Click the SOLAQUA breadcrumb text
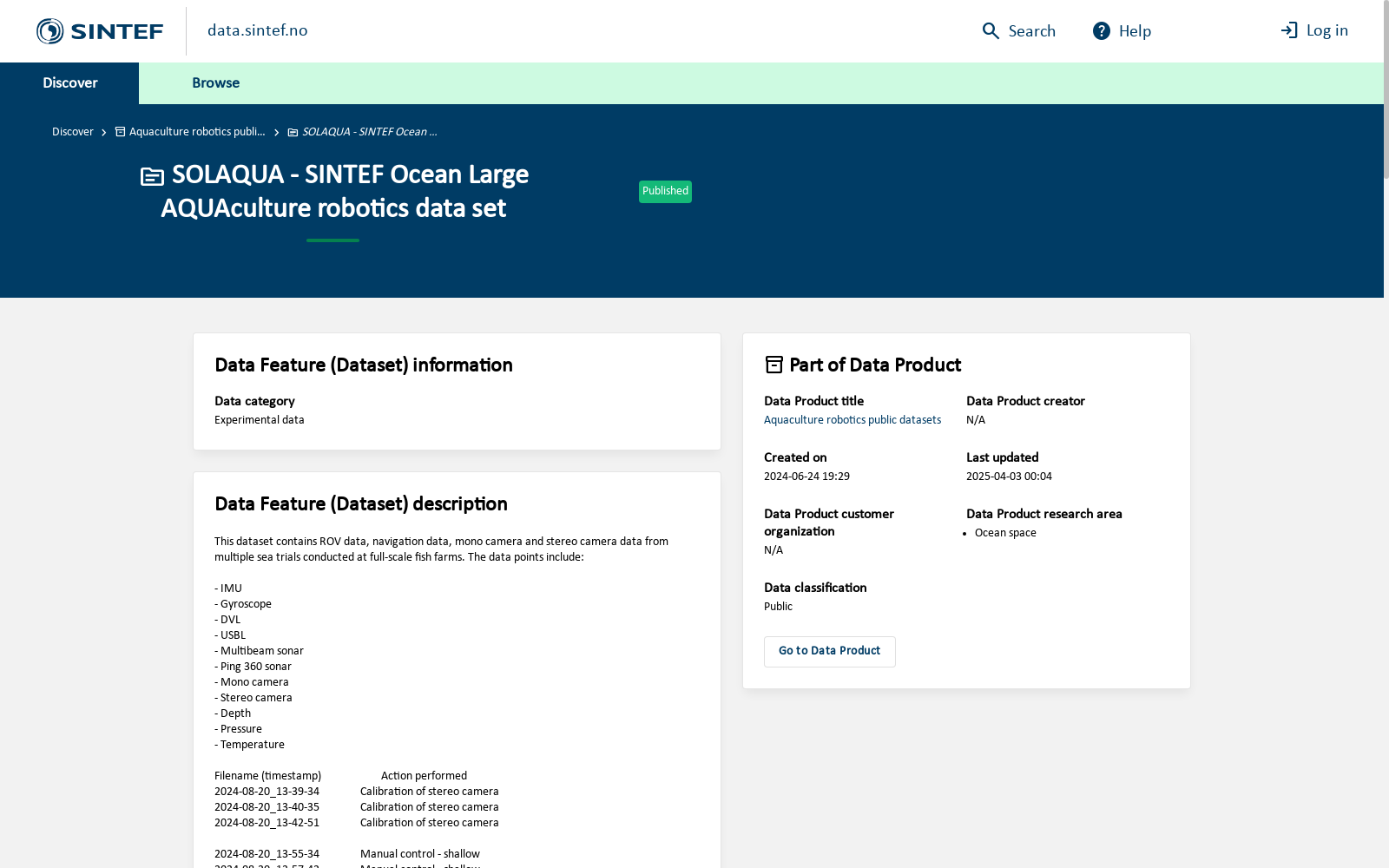Viewport: 1389px width, 868px height. point(370,132)
